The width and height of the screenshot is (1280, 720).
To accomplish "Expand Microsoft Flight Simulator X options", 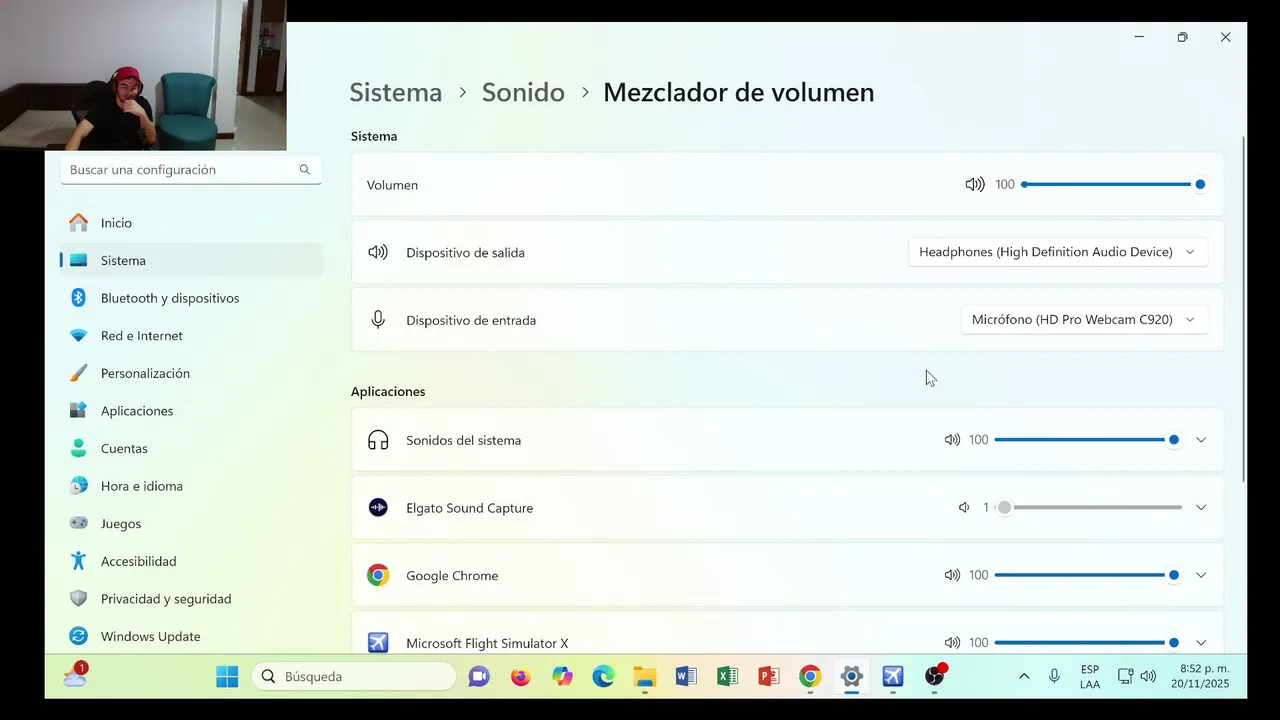I will [x=1201, y=643].
